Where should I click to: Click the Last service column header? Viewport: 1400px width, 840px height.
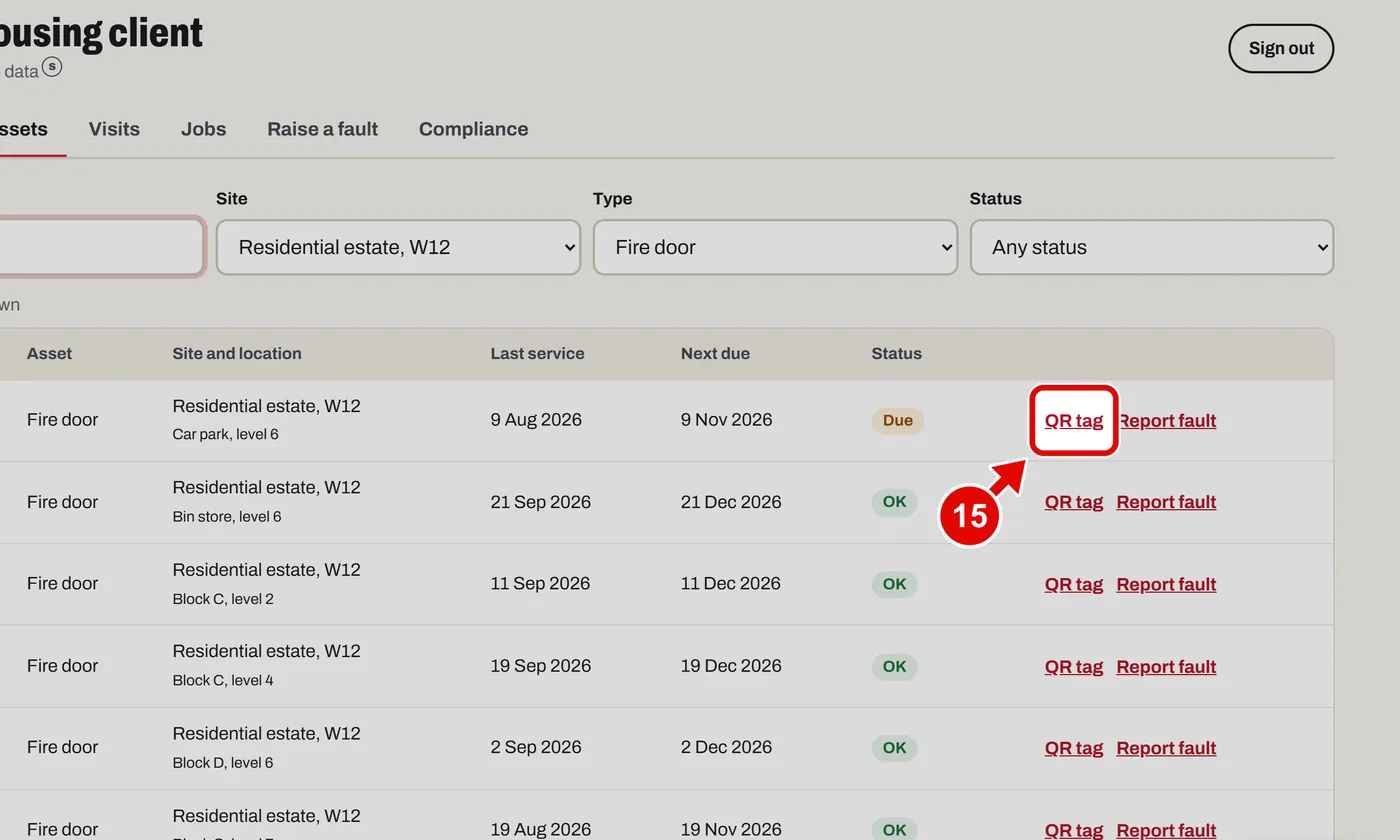537,353
